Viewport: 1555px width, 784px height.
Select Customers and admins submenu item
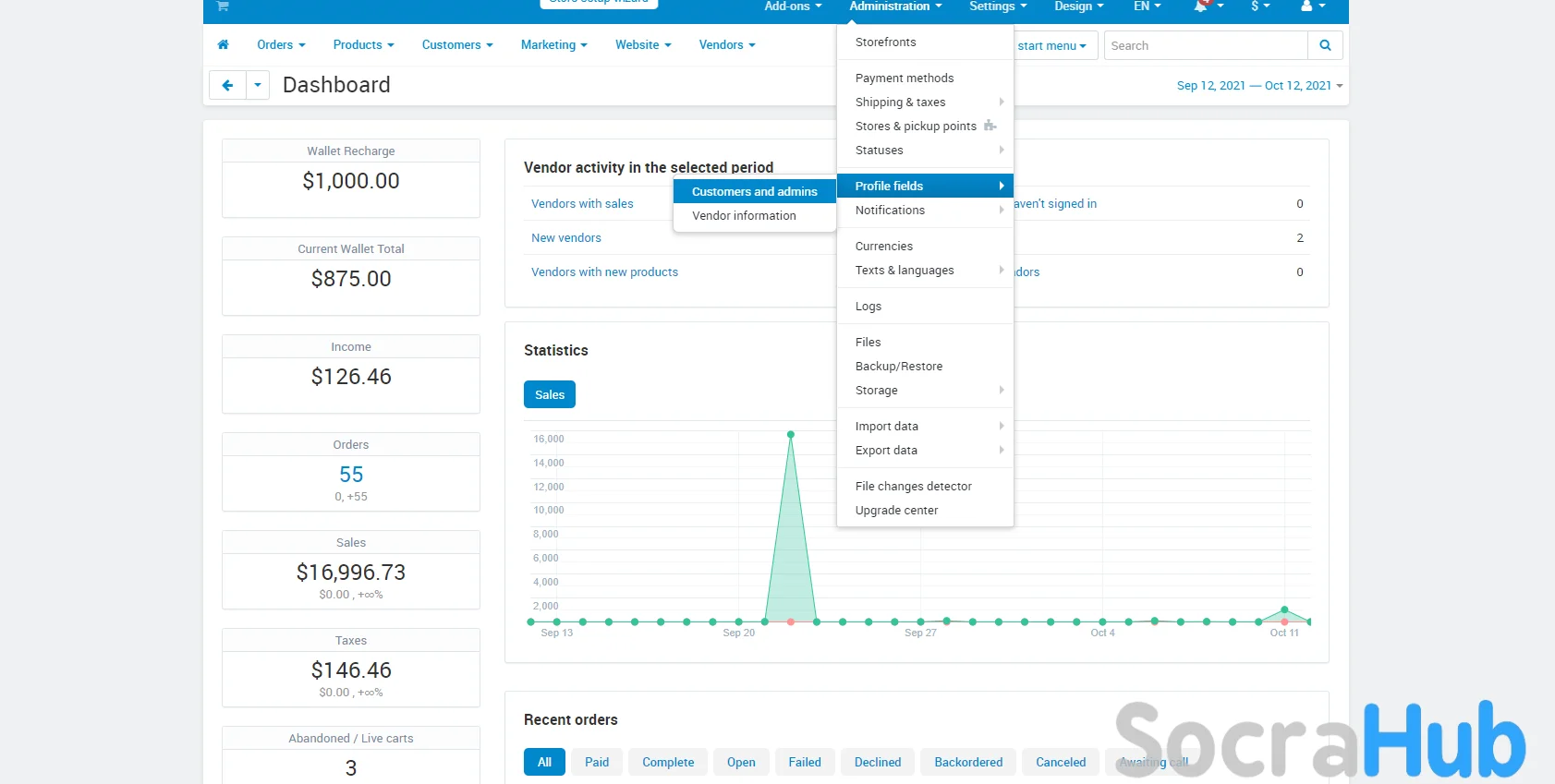754,191
